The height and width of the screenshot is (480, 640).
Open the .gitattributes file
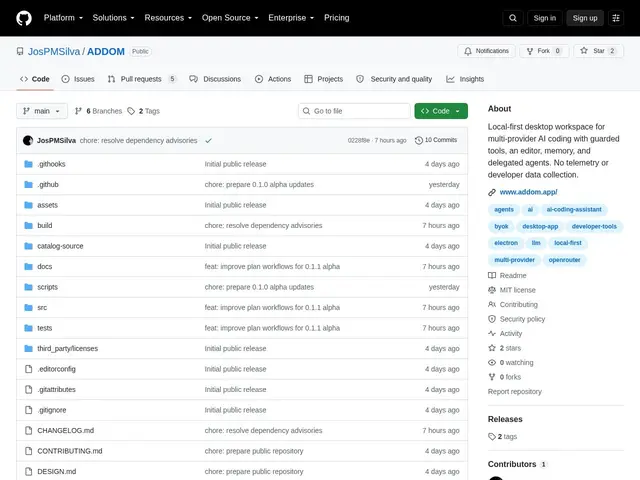tap(57, 389)
